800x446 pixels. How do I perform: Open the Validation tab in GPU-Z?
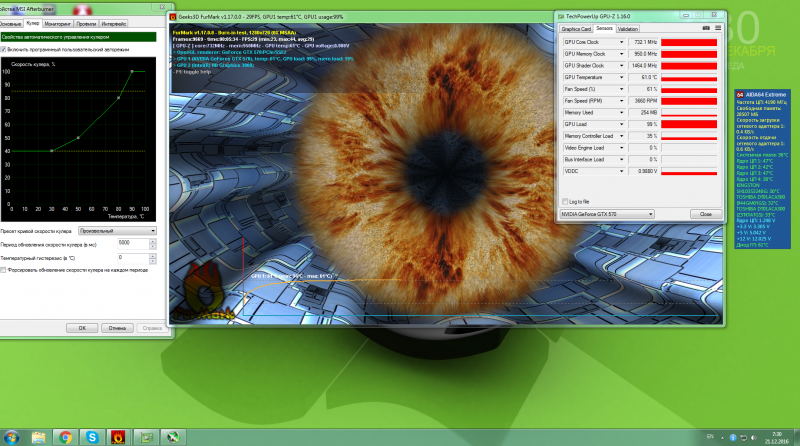tap(628, 29)
